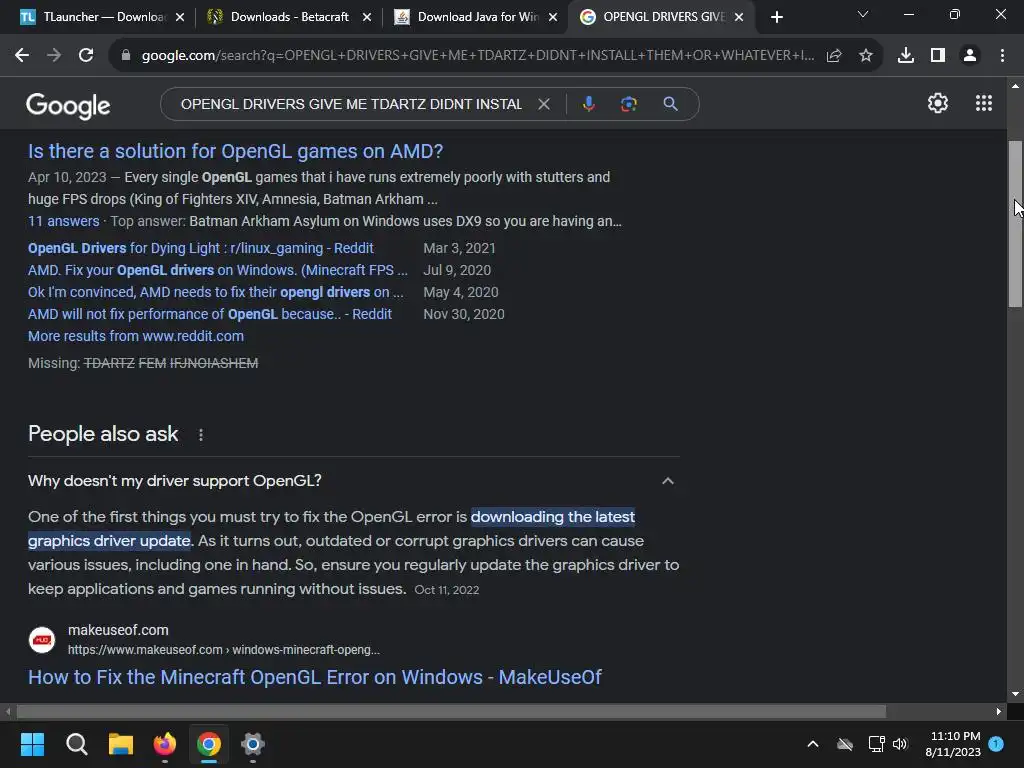Image resolution: width=1024 pixels, height=768 pixels.
Task: Open 'AMD will not fix performance of OpenGL' link
Action: tap(210, 314)
